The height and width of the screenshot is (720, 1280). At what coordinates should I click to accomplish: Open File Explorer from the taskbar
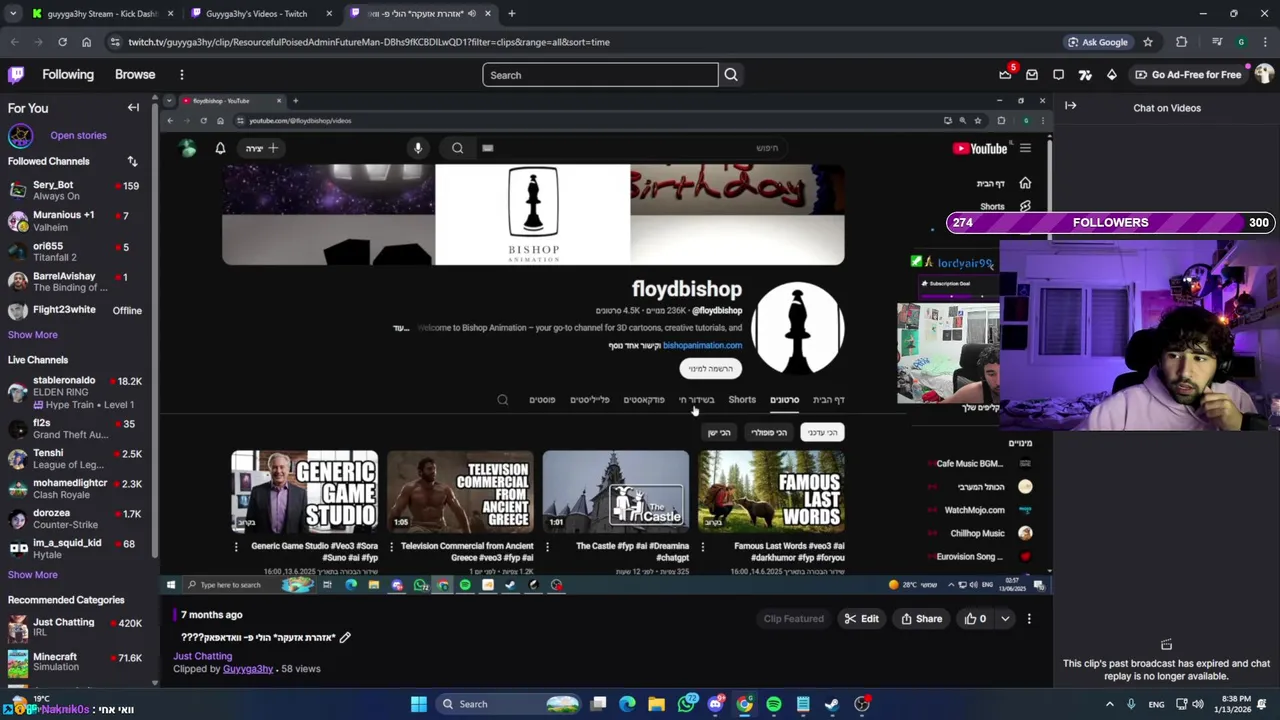(x=656, y=704)
